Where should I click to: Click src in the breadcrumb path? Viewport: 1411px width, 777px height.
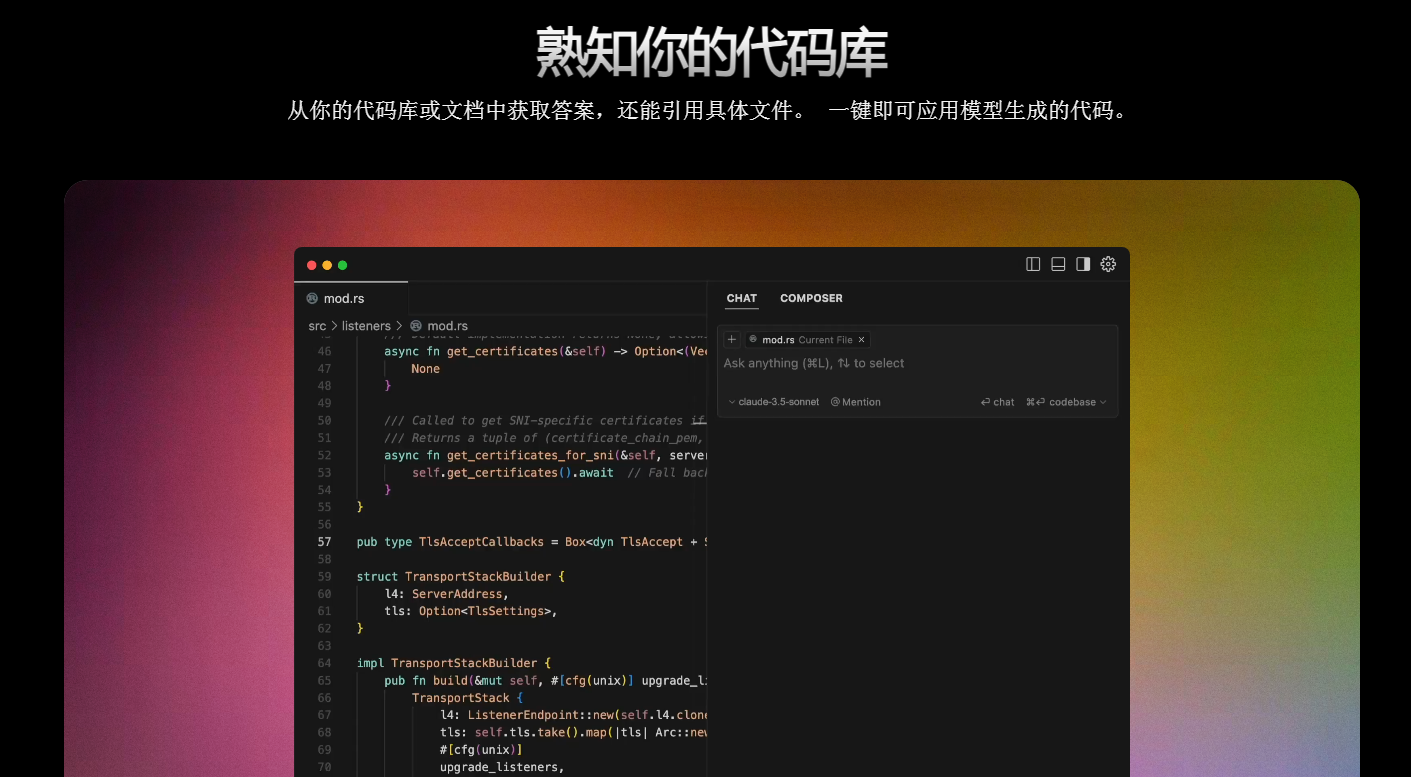coord(317,325)
